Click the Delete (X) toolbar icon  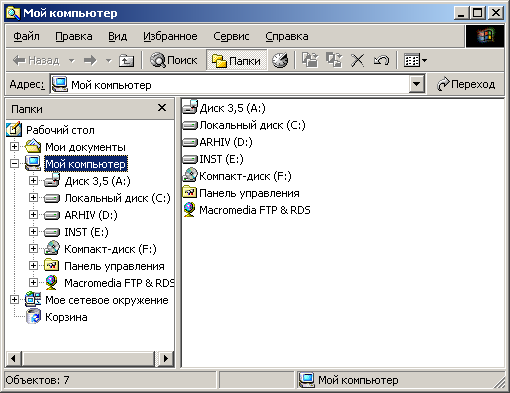tap(357, 61)
